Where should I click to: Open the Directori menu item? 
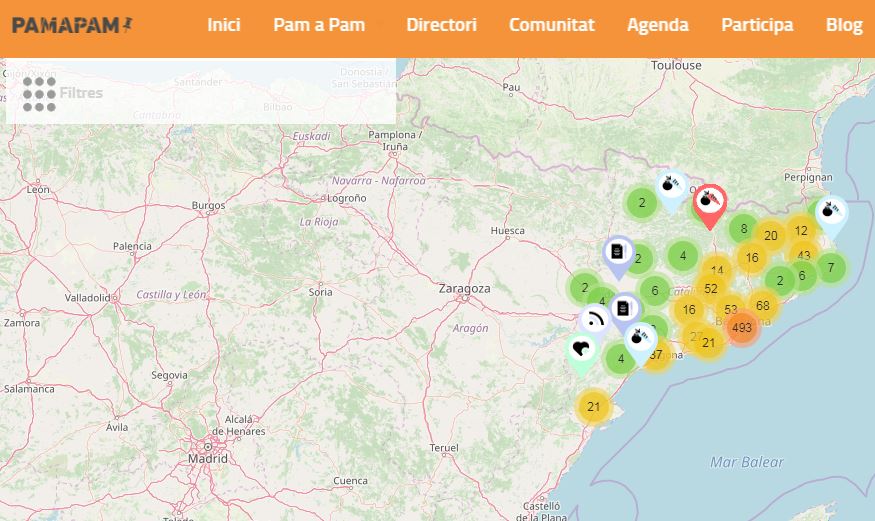pyautogui.click(x=441, y=25)
